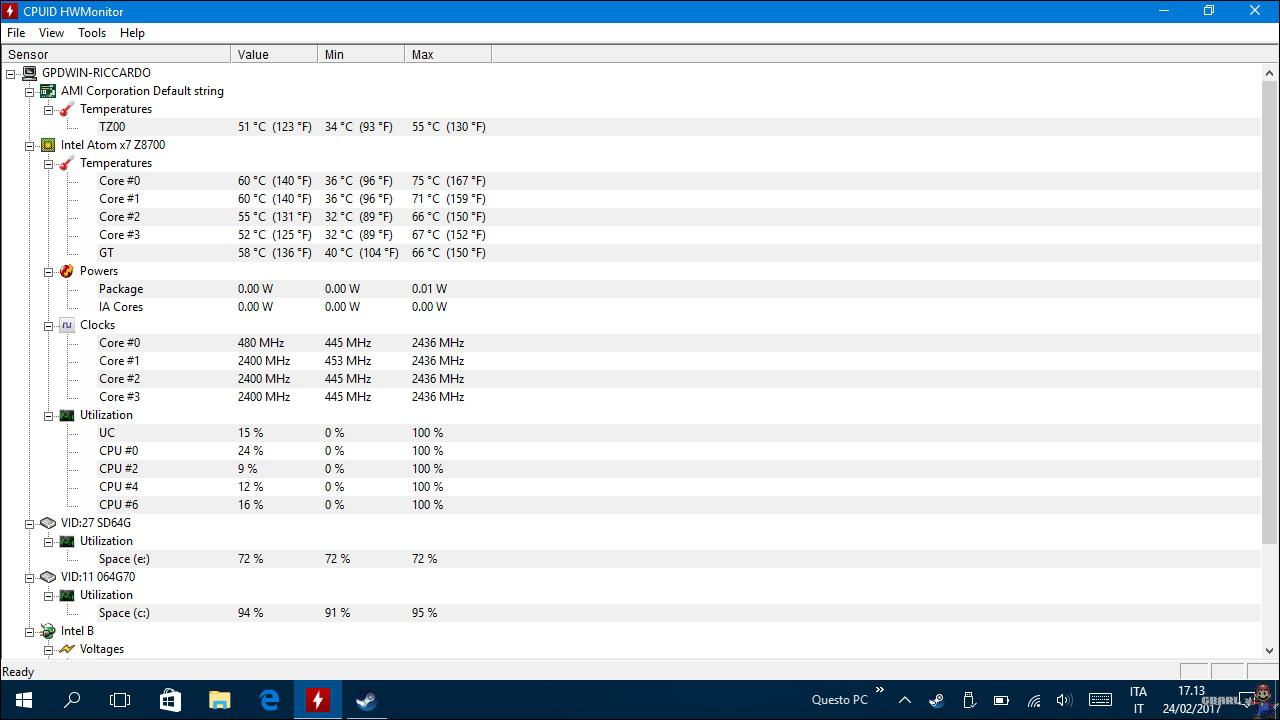Launch the Store app from taskbar
This screenshot has height=720, width=1280.
pos(170,700)
